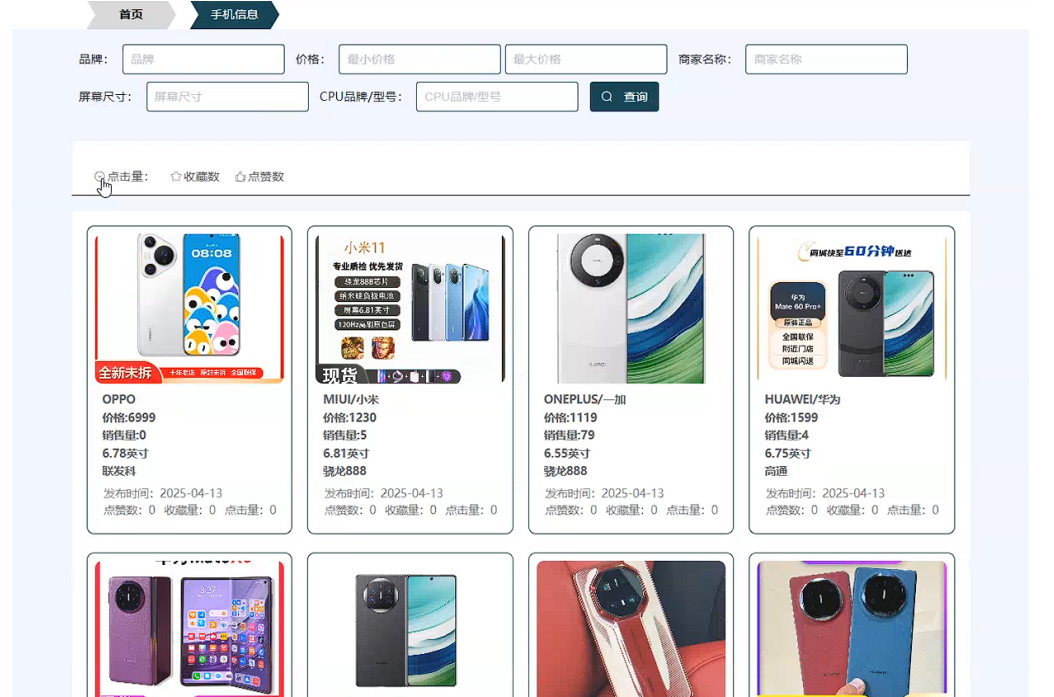Screen dimensions: 1054x697
Task: Click the 联发科 CPU text
Action: [x=119, y=471]
